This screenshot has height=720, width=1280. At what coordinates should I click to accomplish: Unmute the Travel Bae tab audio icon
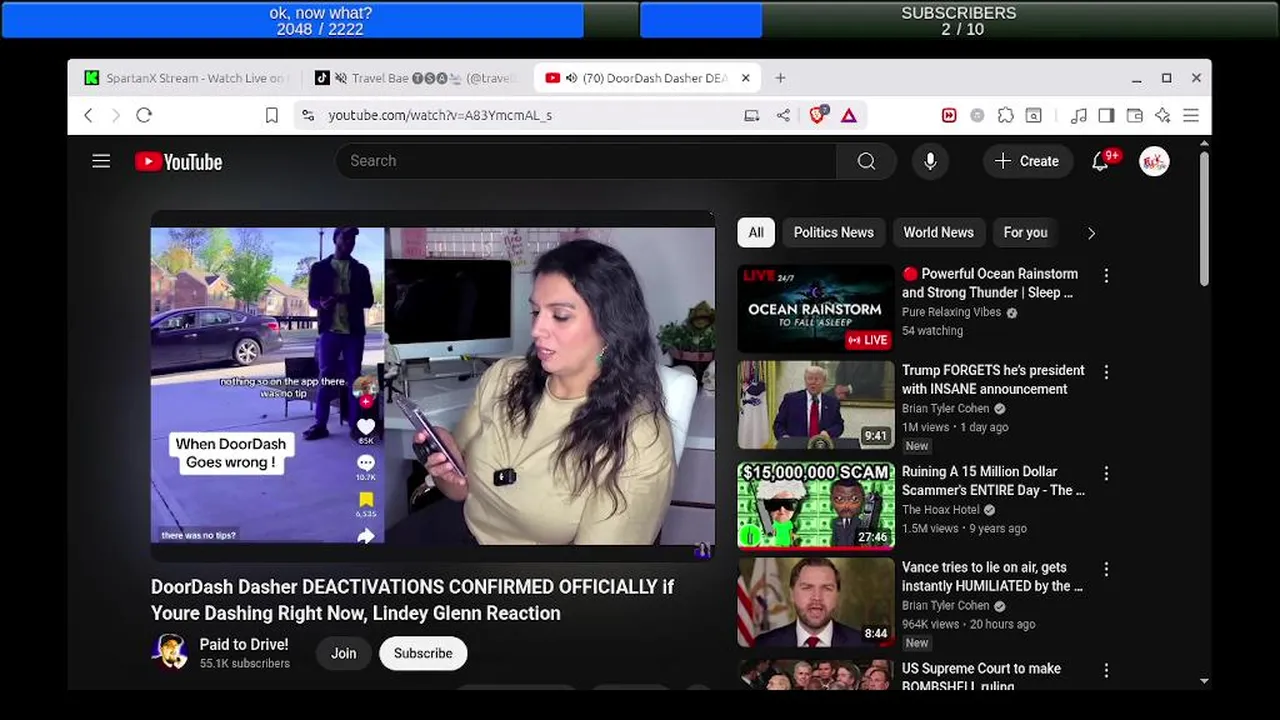click(341, 78)
